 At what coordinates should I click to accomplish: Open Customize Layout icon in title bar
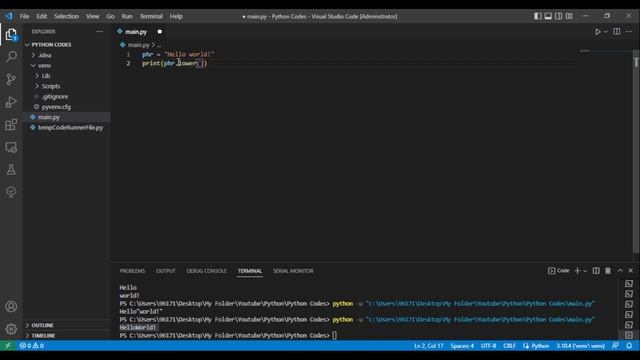(569, 16)
